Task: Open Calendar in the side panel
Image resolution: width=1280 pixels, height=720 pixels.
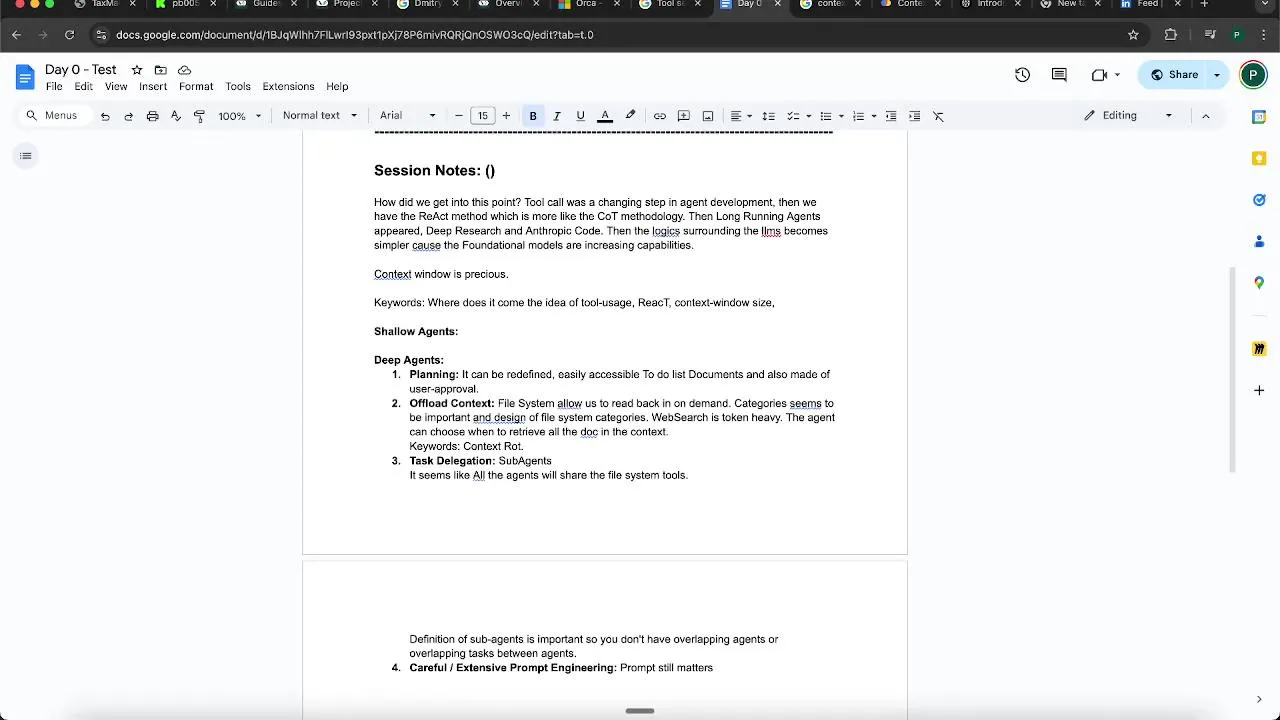Action: (x=1259, y=117)
